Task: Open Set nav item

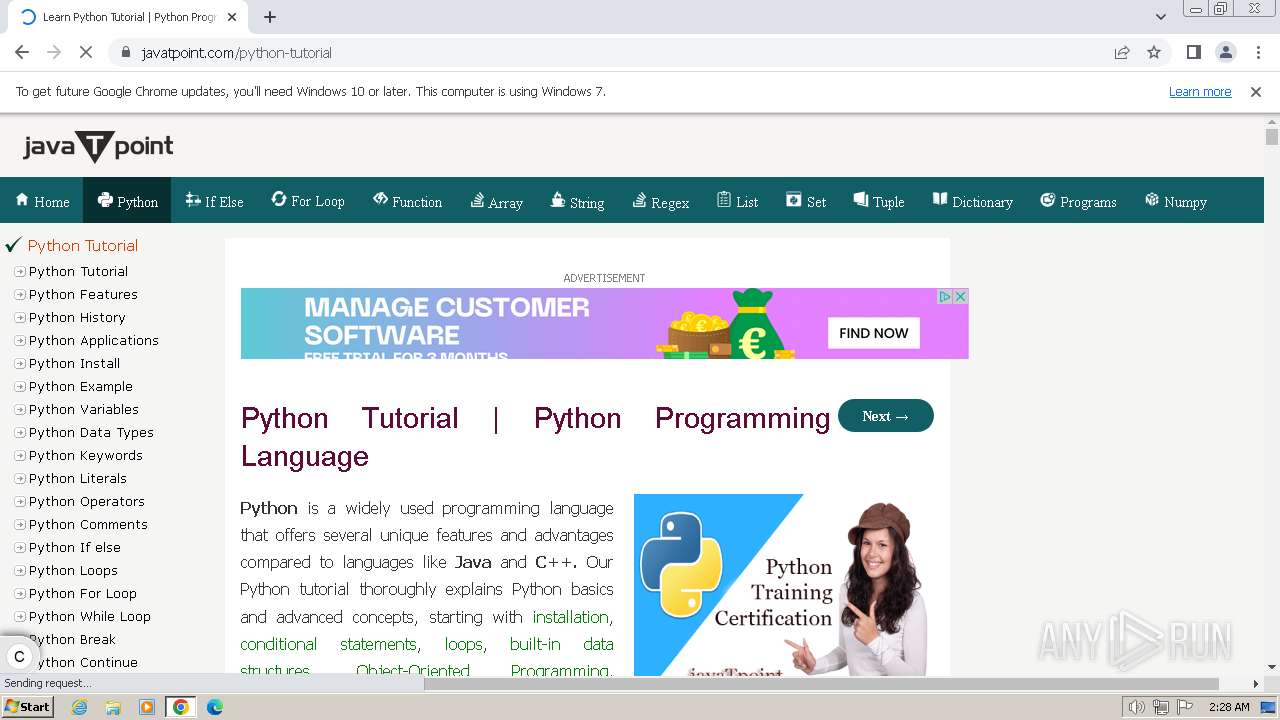Action: pos(806,201)
